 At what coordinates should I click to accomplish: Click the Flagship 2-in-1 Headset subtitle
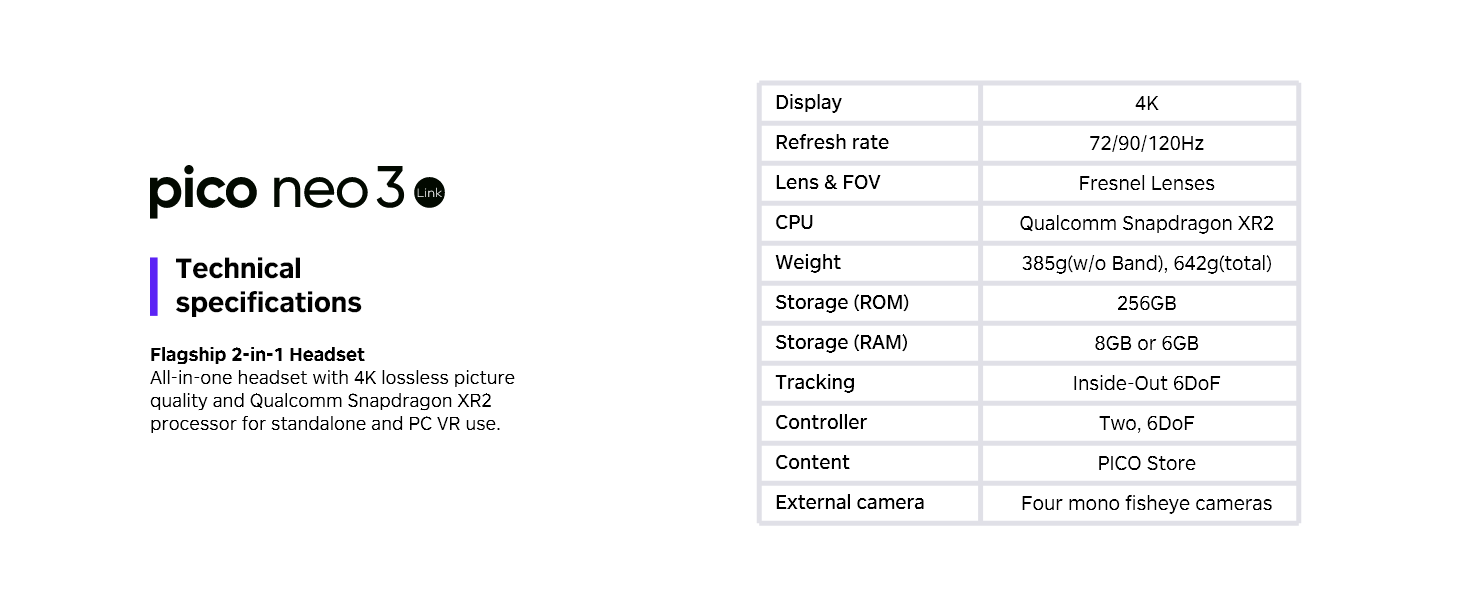(x=257, y=355)
